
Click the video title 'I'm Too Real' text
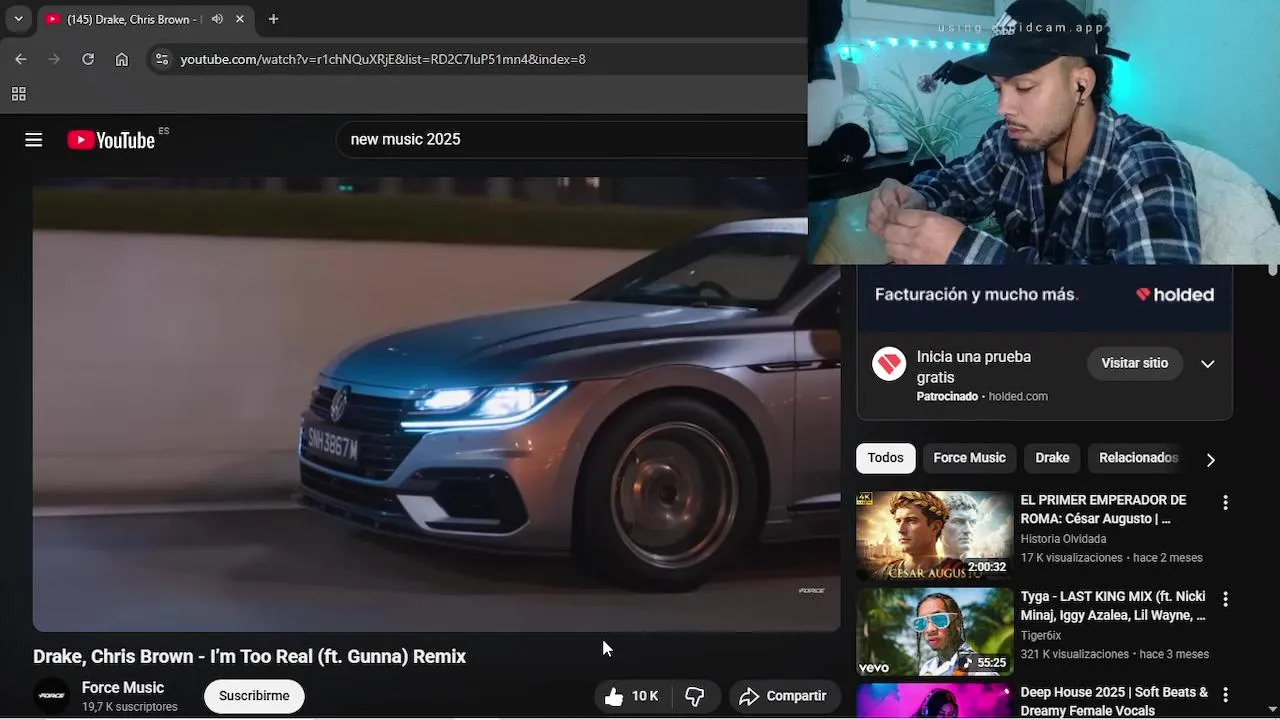pyautogui.click(x=250, y=656)
